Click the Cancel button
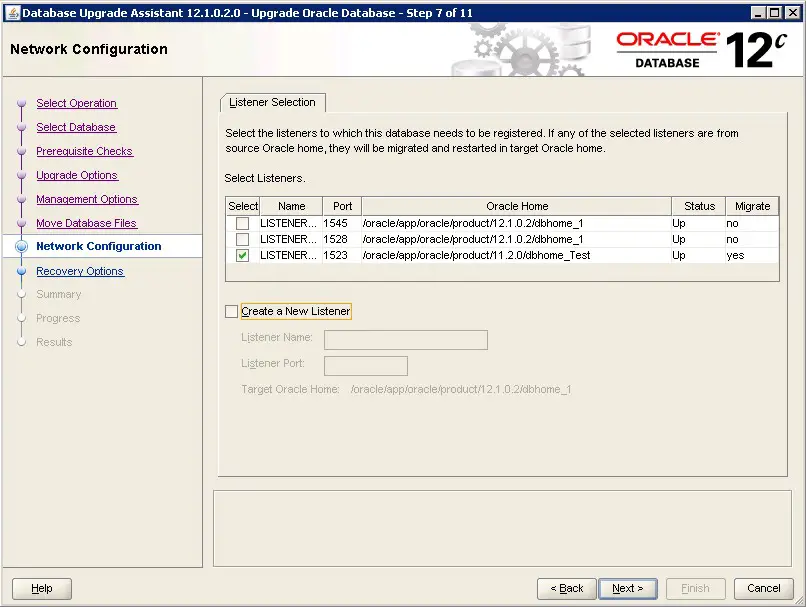This screenshot has width=806, height=607. pos(764,588)
